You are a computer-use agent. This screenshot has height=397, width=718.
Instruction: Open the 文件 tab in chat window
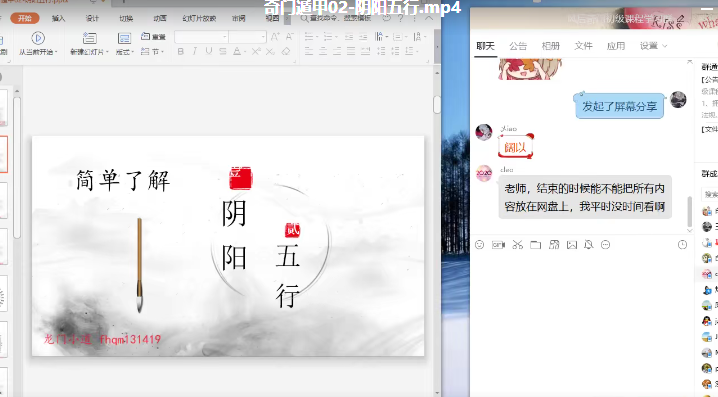click(x=583, y=46)
